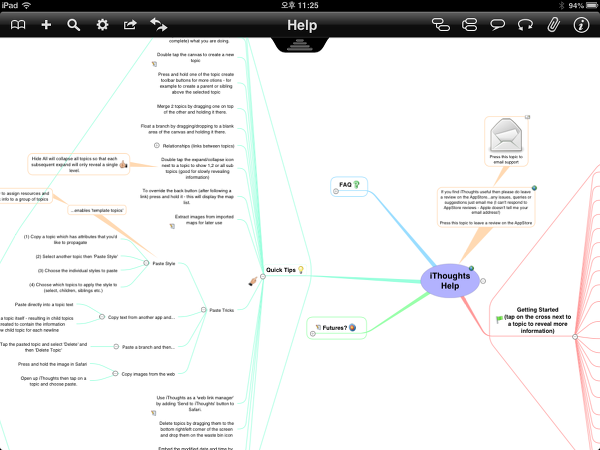Collapse the Paste Style branch

click(146, 263)
